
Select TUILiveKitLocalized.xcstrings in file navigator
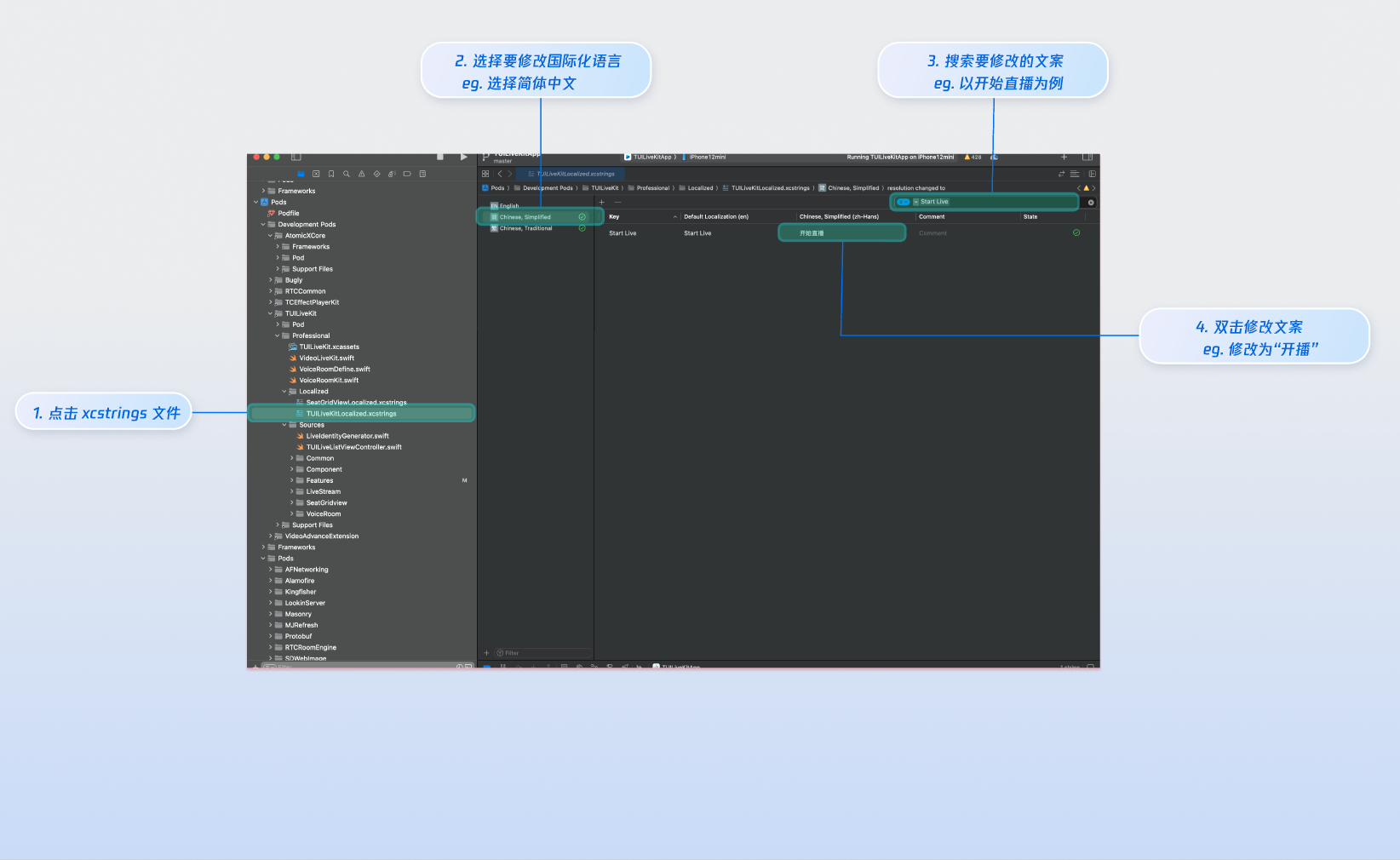coord(351,414)
